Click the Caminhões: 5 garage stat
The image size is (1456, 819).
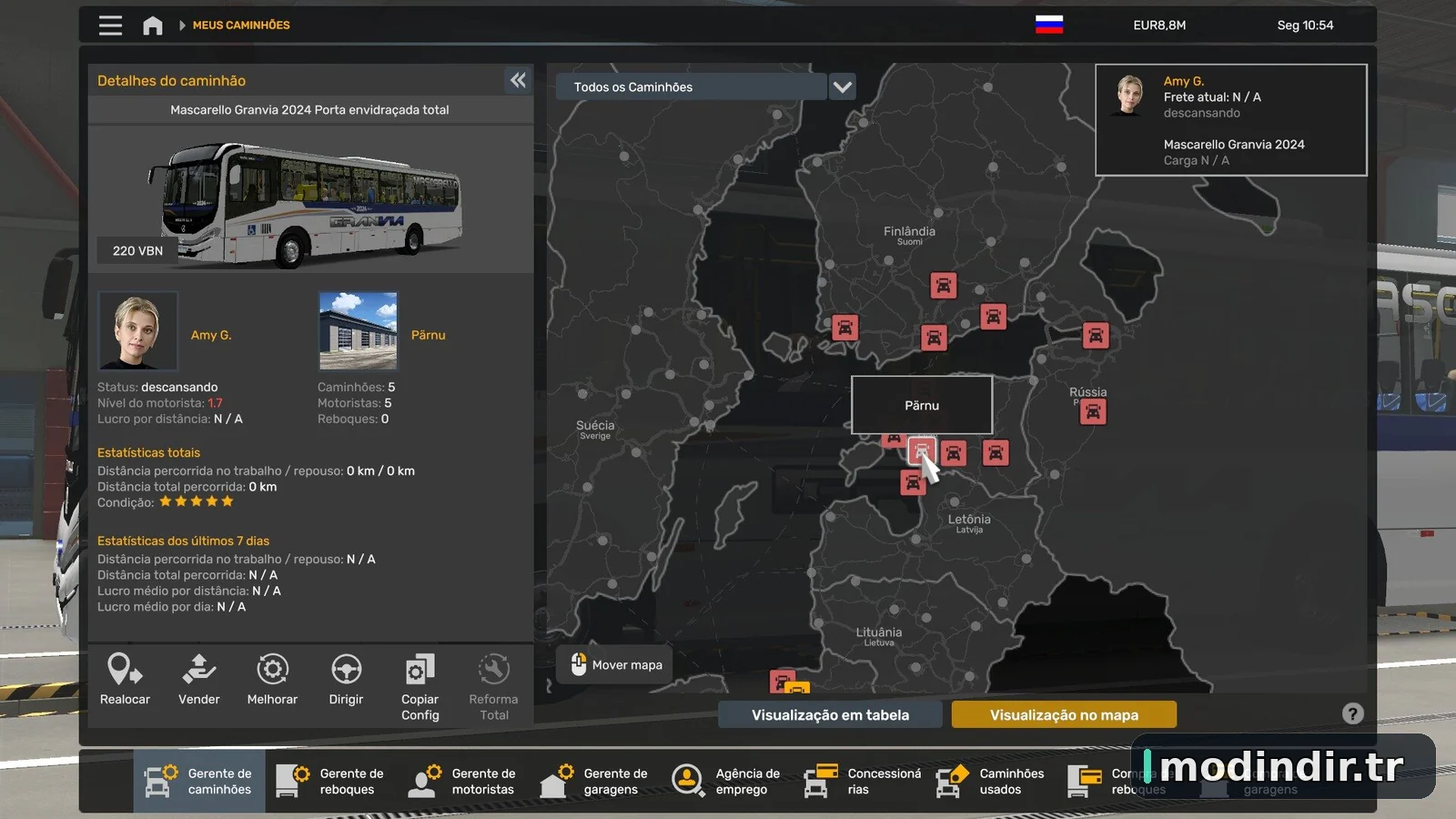(357, 387)
